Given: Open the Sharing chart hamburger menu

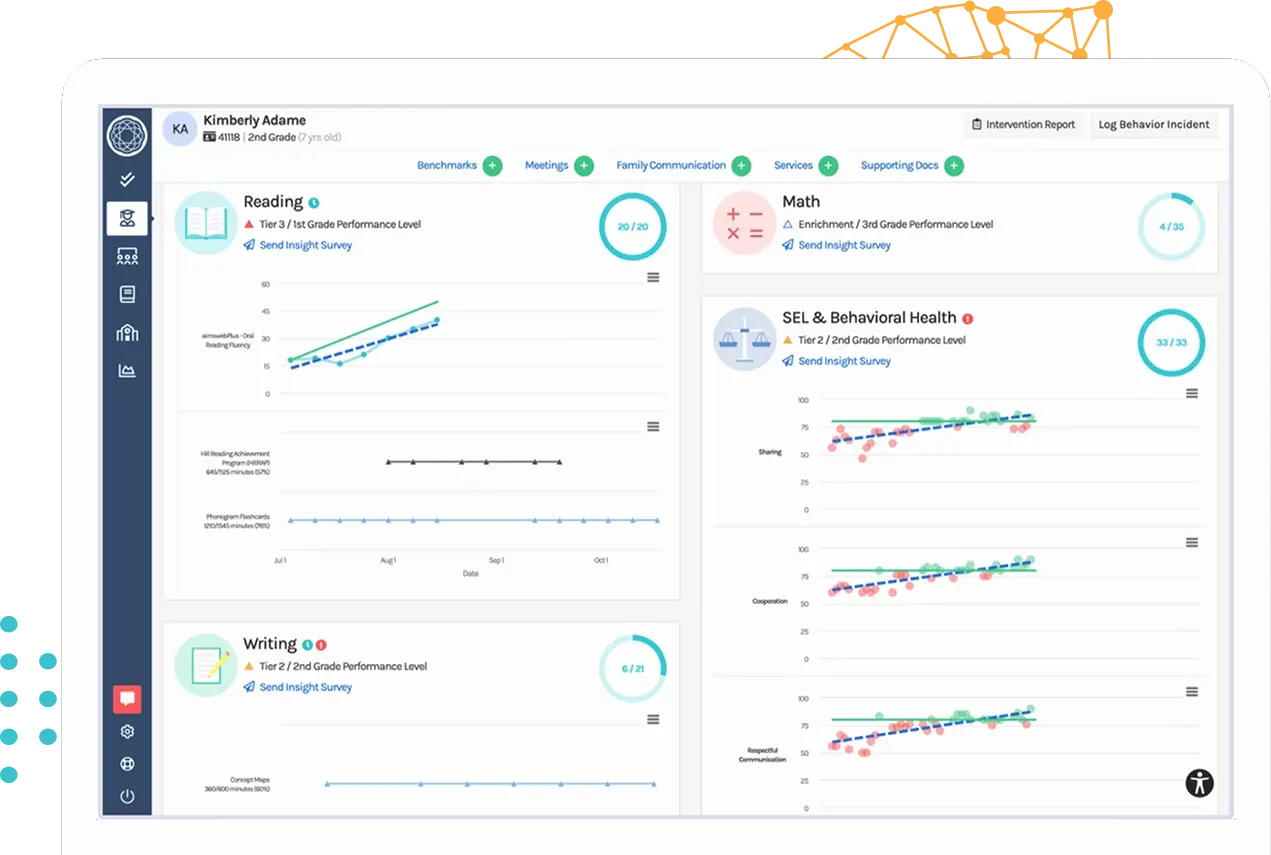Looking at the screenshot, I should (x=1191, y=394).
